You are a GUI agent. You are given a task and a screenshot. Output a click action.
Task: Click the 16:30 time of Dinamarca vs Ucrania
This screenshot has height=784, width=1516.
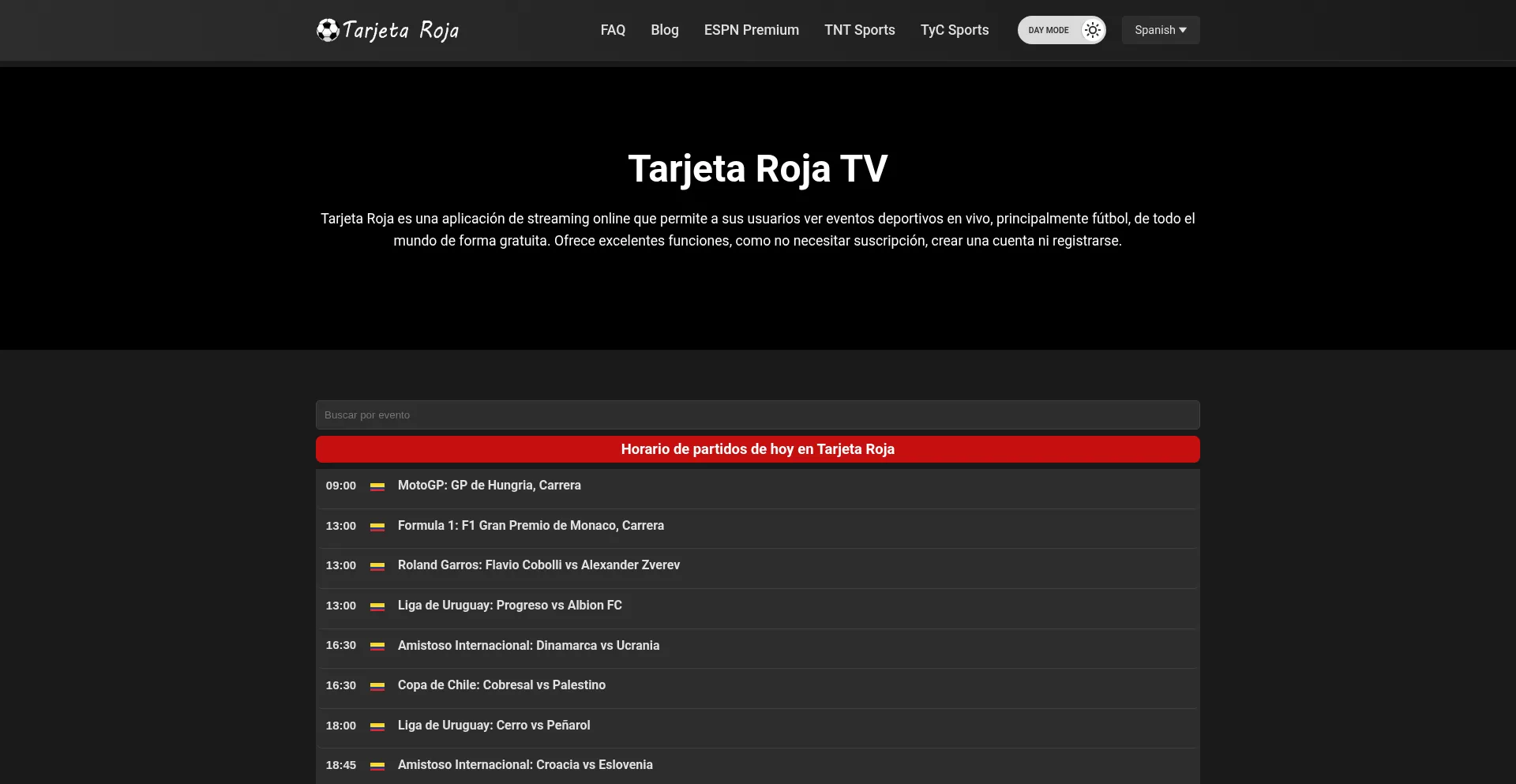coord(341,645)
